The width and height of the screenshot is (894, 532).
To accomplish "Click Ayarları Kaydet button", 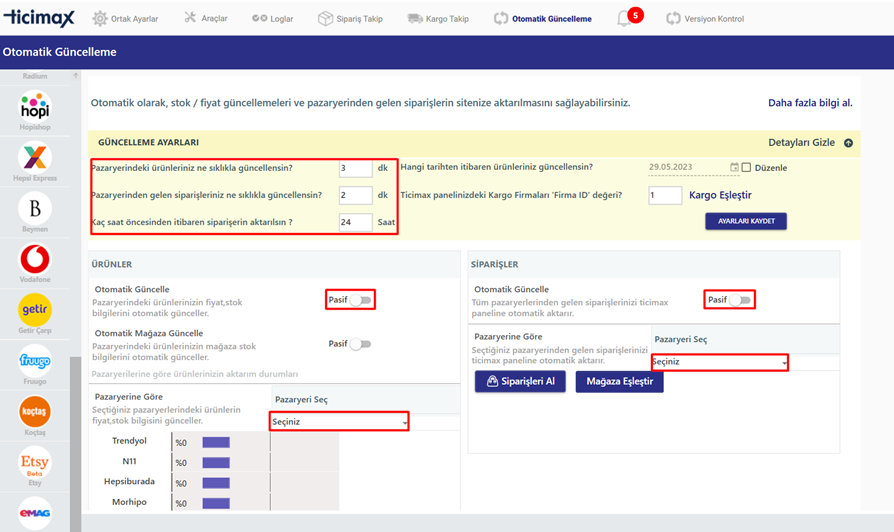I will (746, 221).
